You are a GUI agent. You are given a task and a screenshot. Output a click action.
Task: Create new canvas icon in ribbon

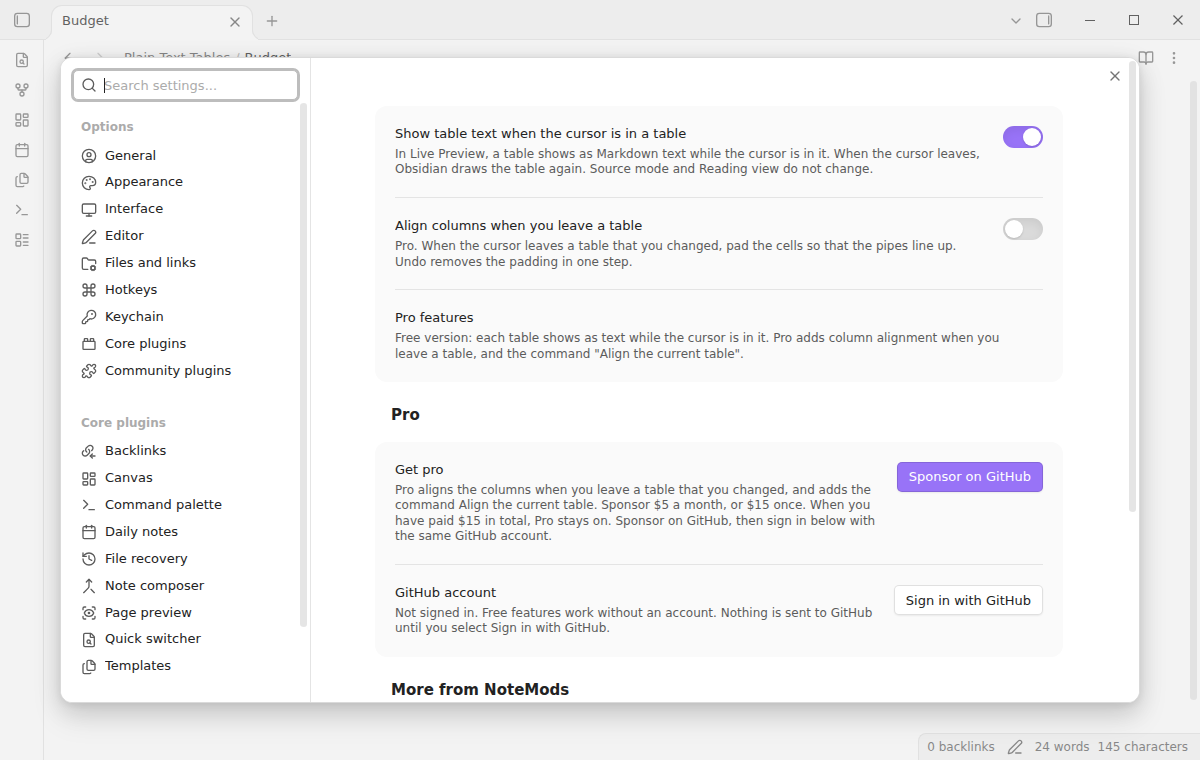coord(22,120)
